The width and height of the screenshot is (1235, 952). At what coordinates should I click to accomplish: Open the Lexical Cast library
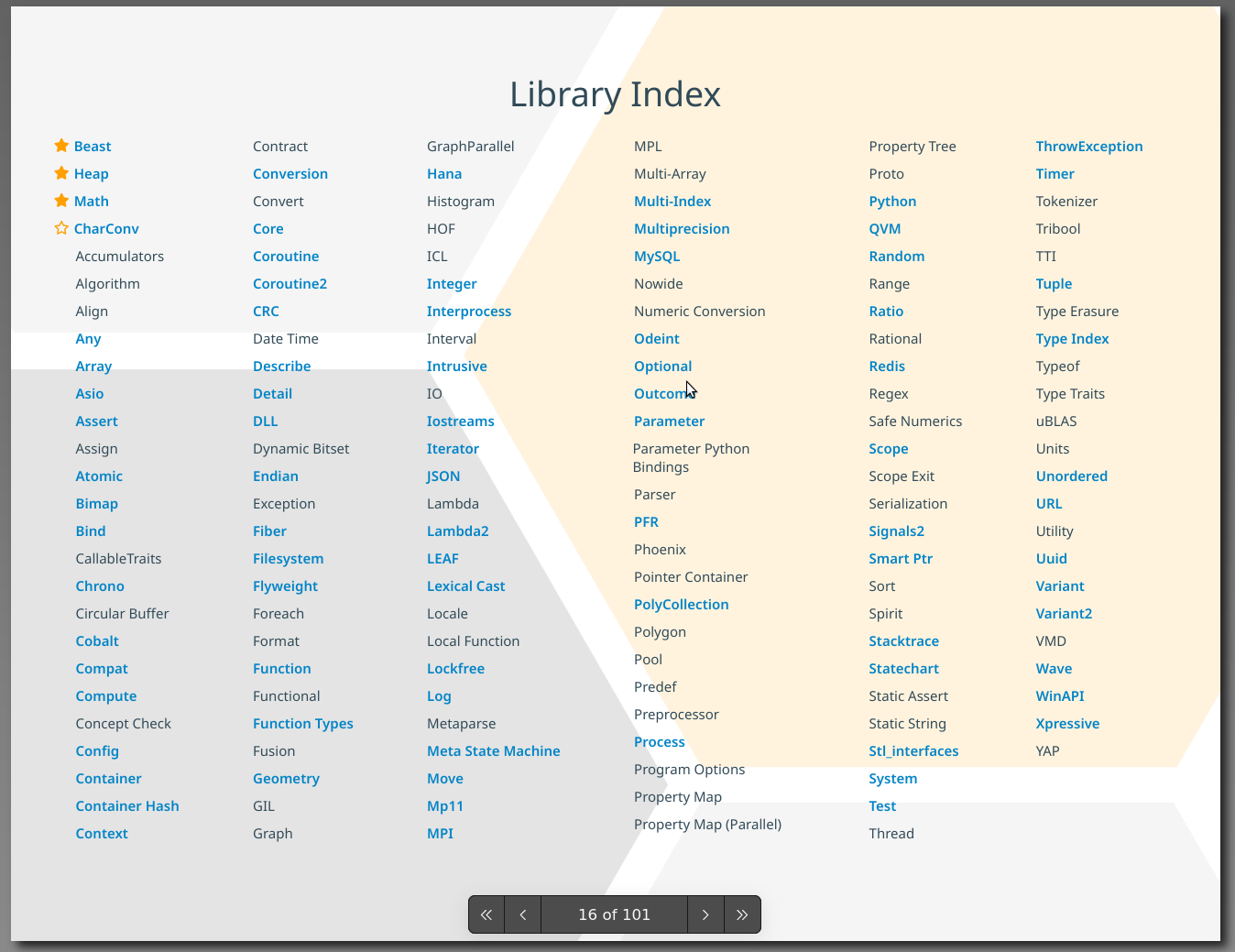point(465,585)
